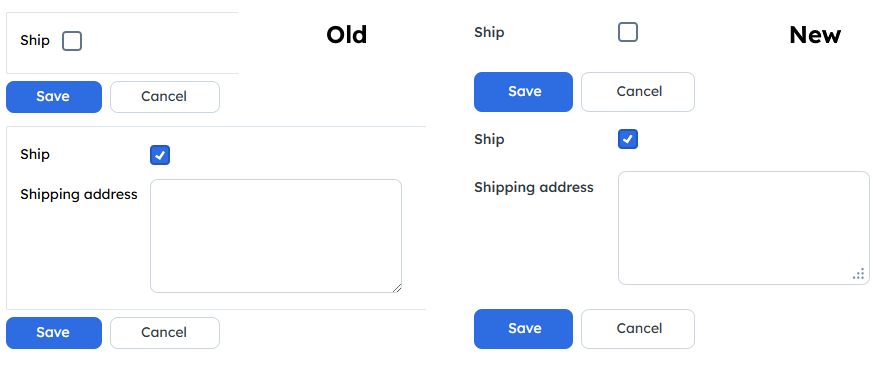Click the dotted resize grip on New textarea
The image size is (873, 372).
[x=859, y=273]
